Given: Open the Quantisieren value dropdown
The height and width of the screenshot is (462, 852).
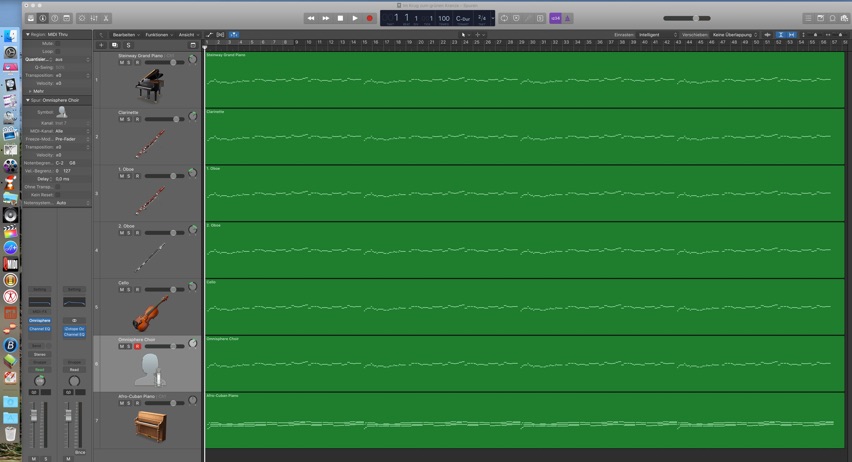Looking at the screenshot, I should (71, 59).
